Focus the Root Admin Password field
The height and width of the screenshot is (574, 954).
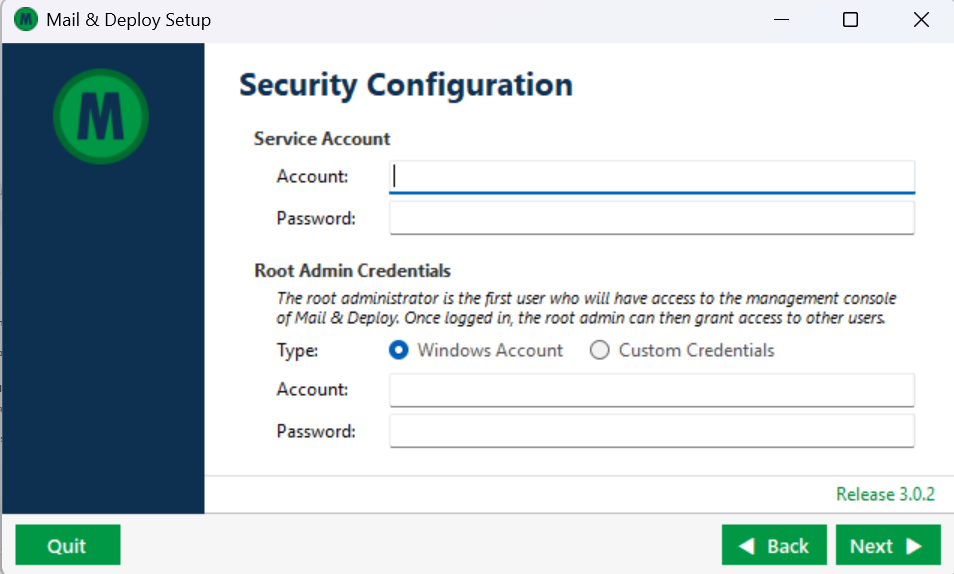point(652,432)
